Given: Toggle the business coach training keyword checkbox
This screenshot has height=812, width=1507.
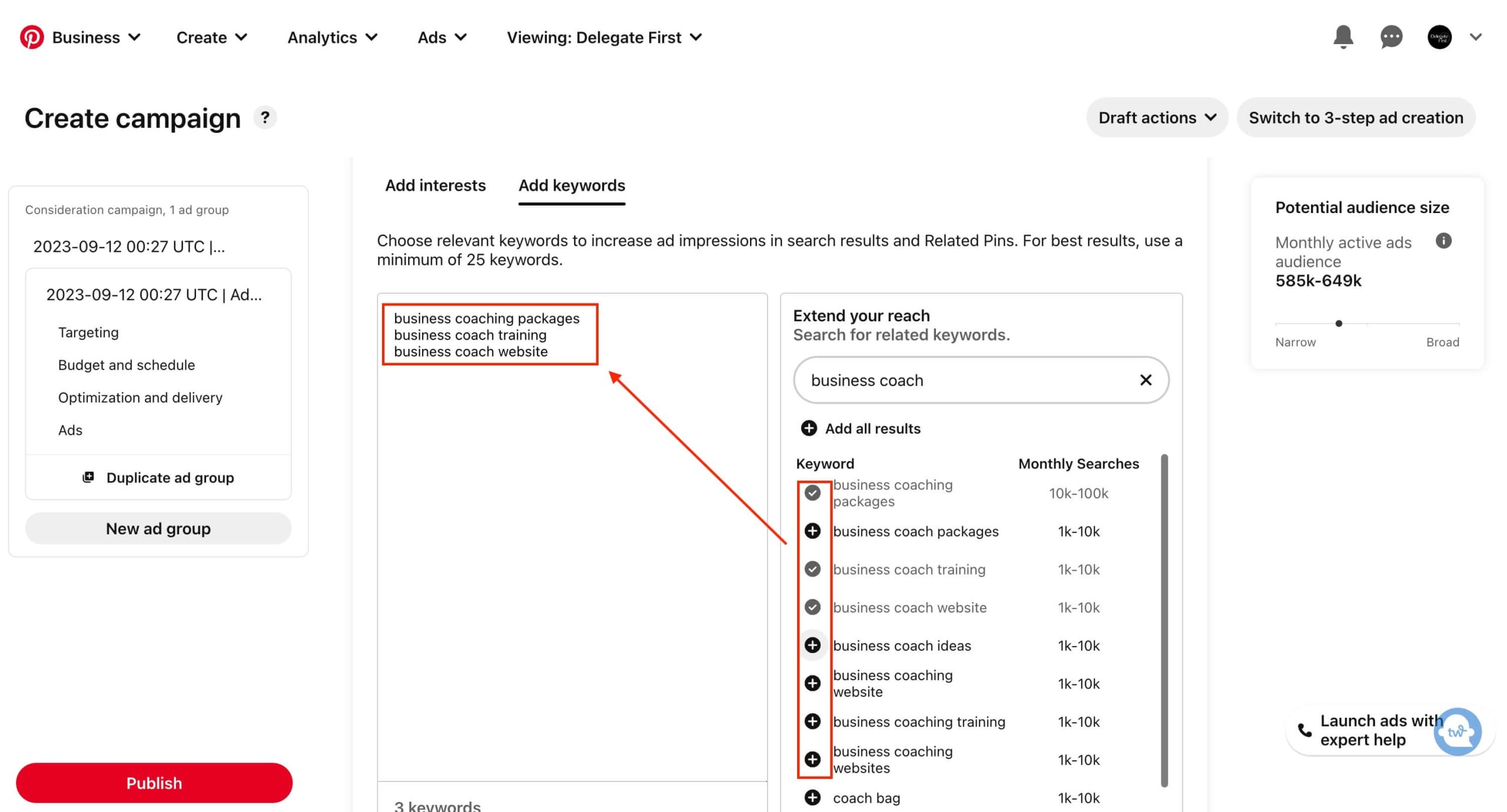Looking at the screenshot, I should coord(814,569).
